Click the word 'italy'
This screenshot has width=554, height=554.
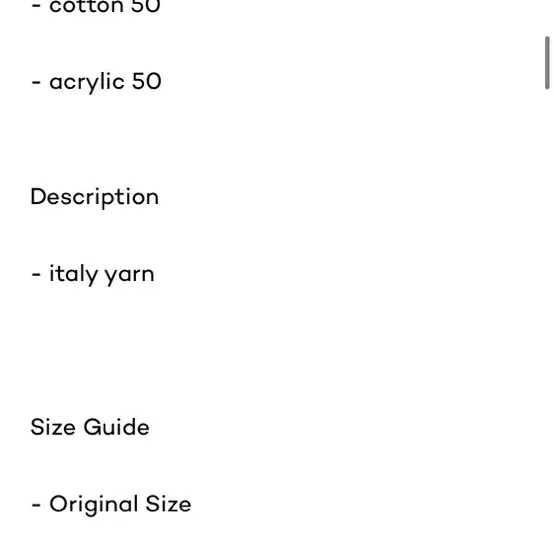[73, 275]
